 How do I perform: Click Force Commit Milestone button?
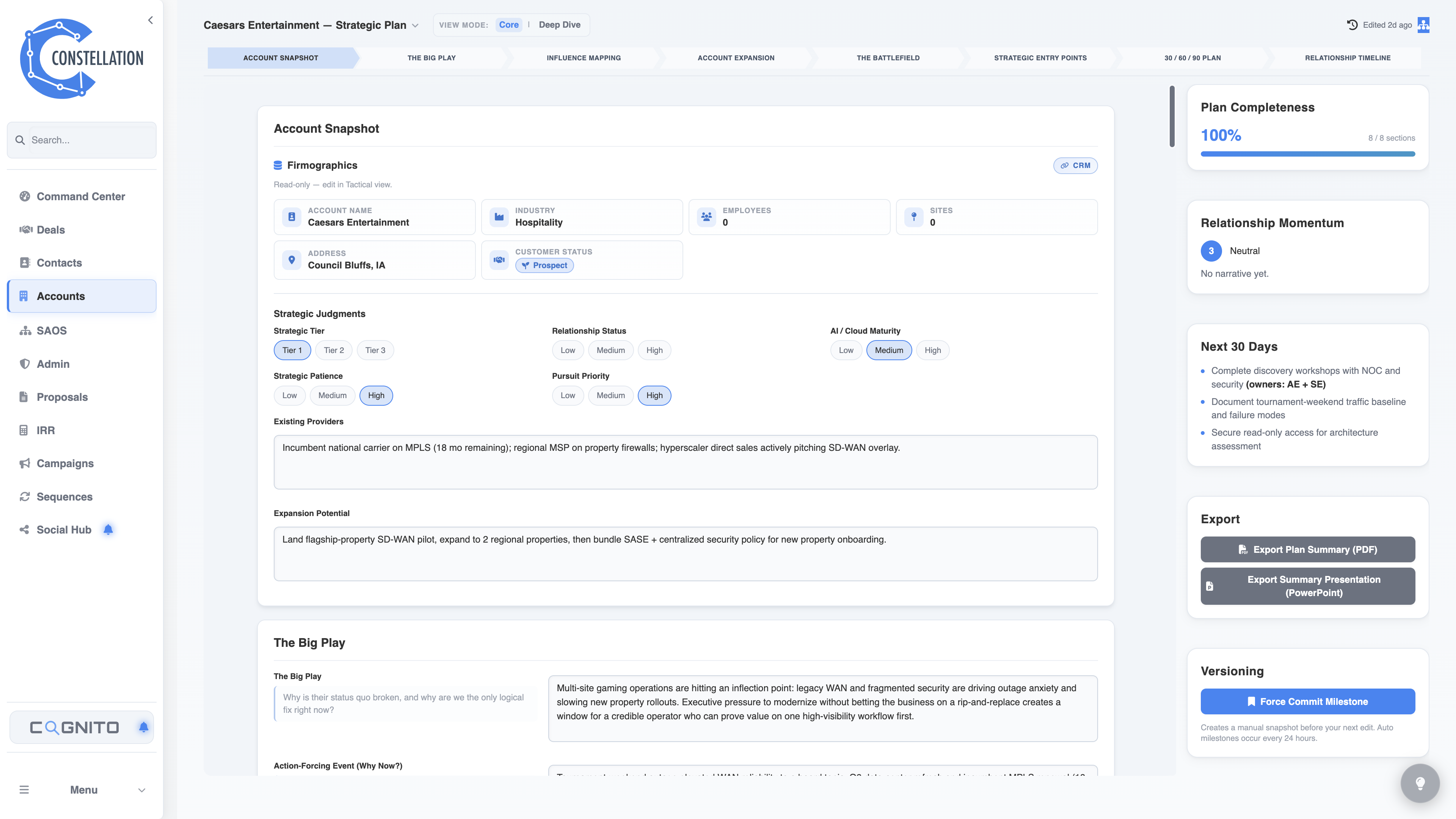point(1307,701)
